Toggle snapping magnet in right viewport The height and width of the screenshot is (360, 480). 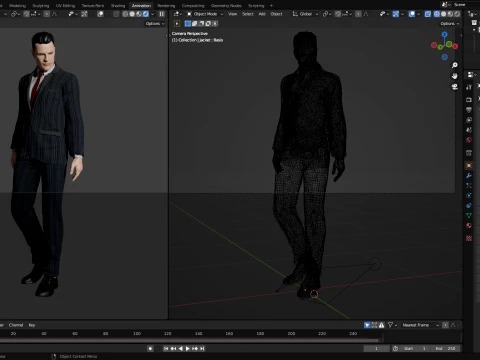(x=338, y=14)
